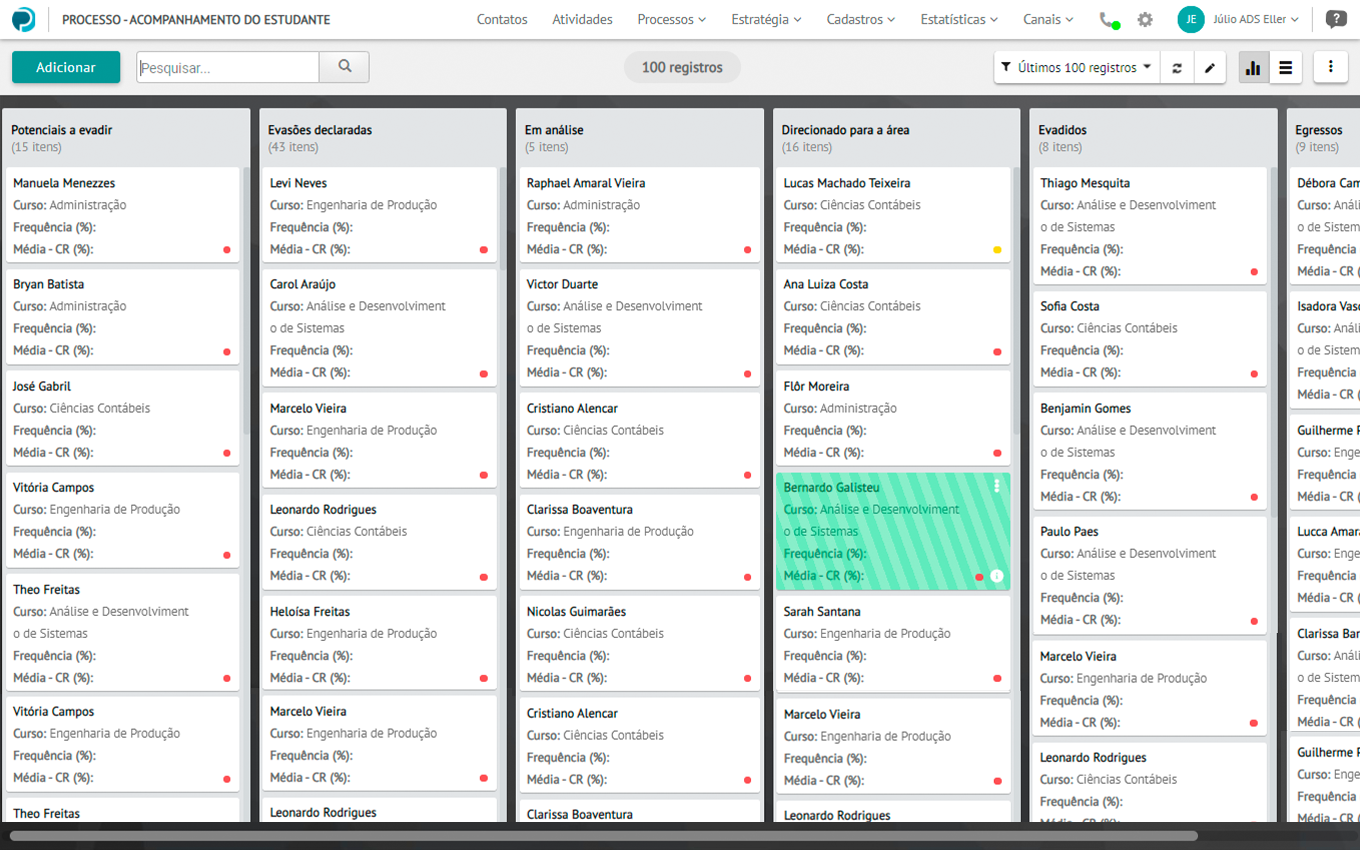Focus the Pesquisar search field
The height and width of the screenshot is (850, 1360).
coord(228,67)
